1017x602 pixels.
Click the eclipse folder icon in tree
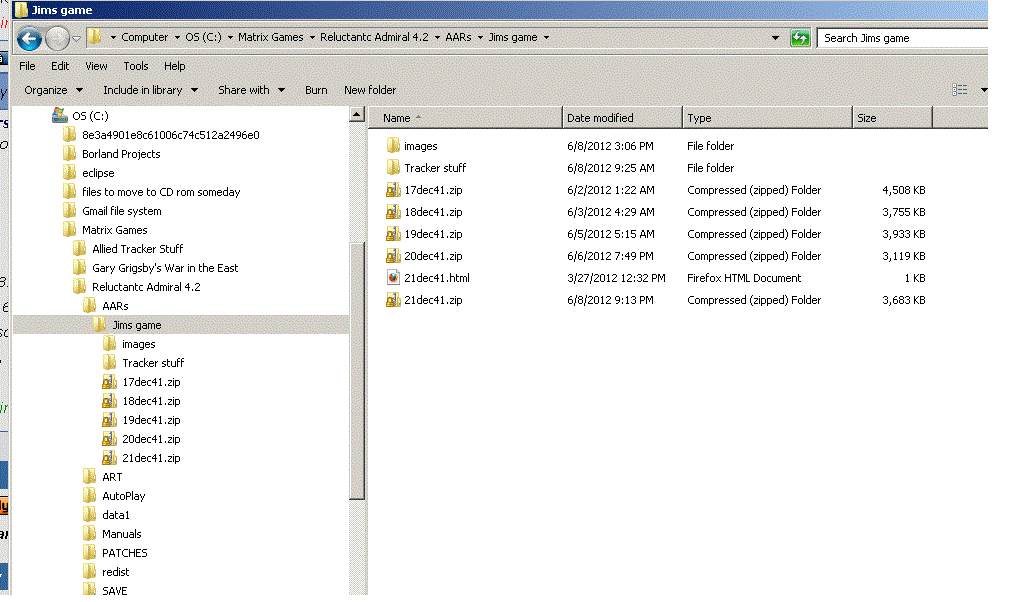[69, 173]
